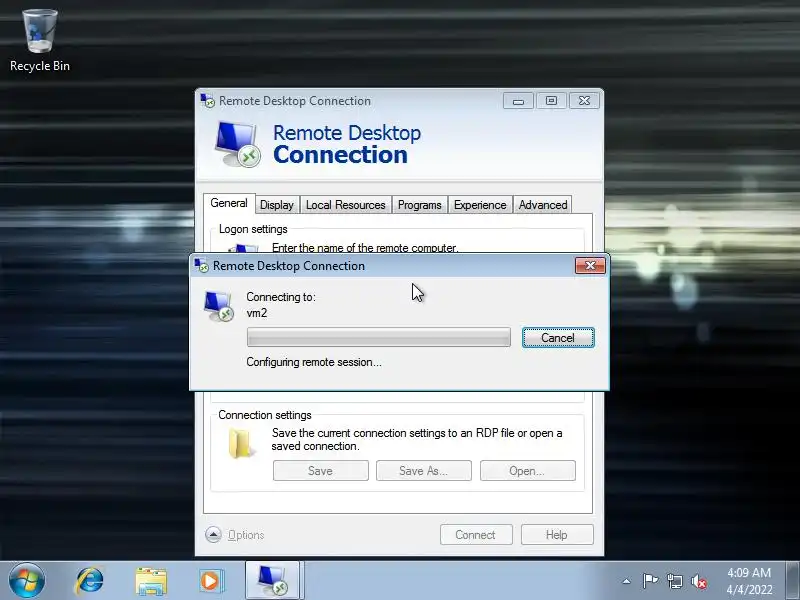Click the Save As... button
The image size is (800, 600).
click(x=423, y=470)
